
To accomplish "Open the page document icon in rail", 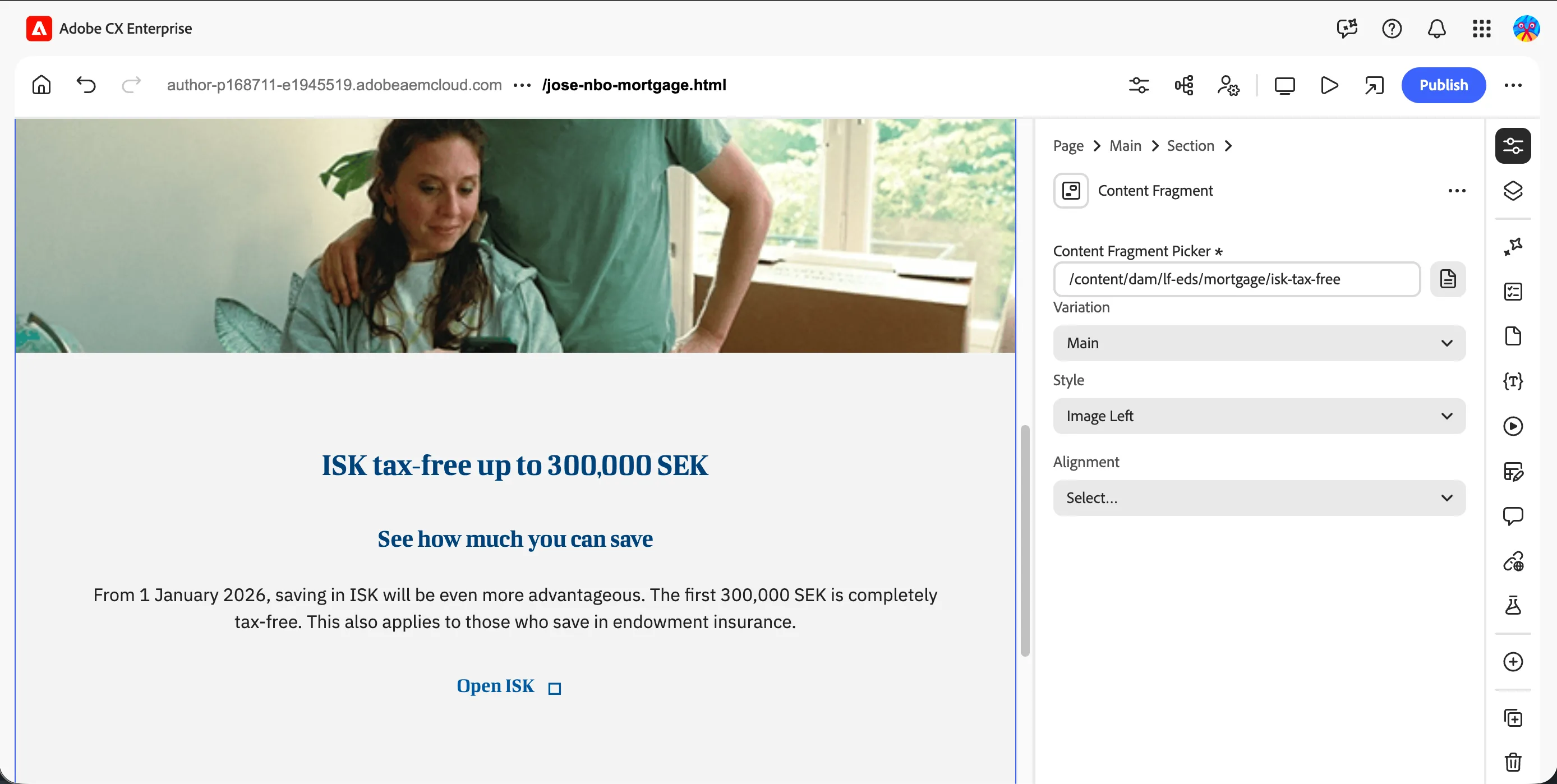I will [x=1512, y=336].
